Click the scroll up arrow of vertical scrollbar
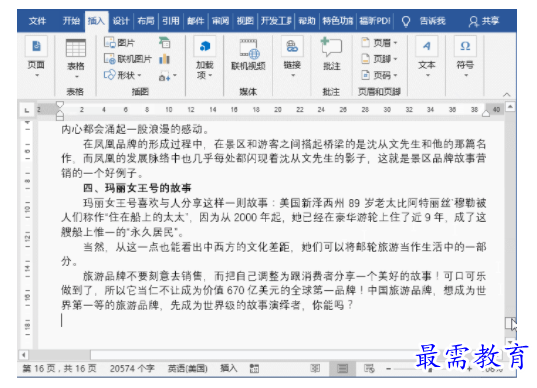 click(x=510, y=107)
